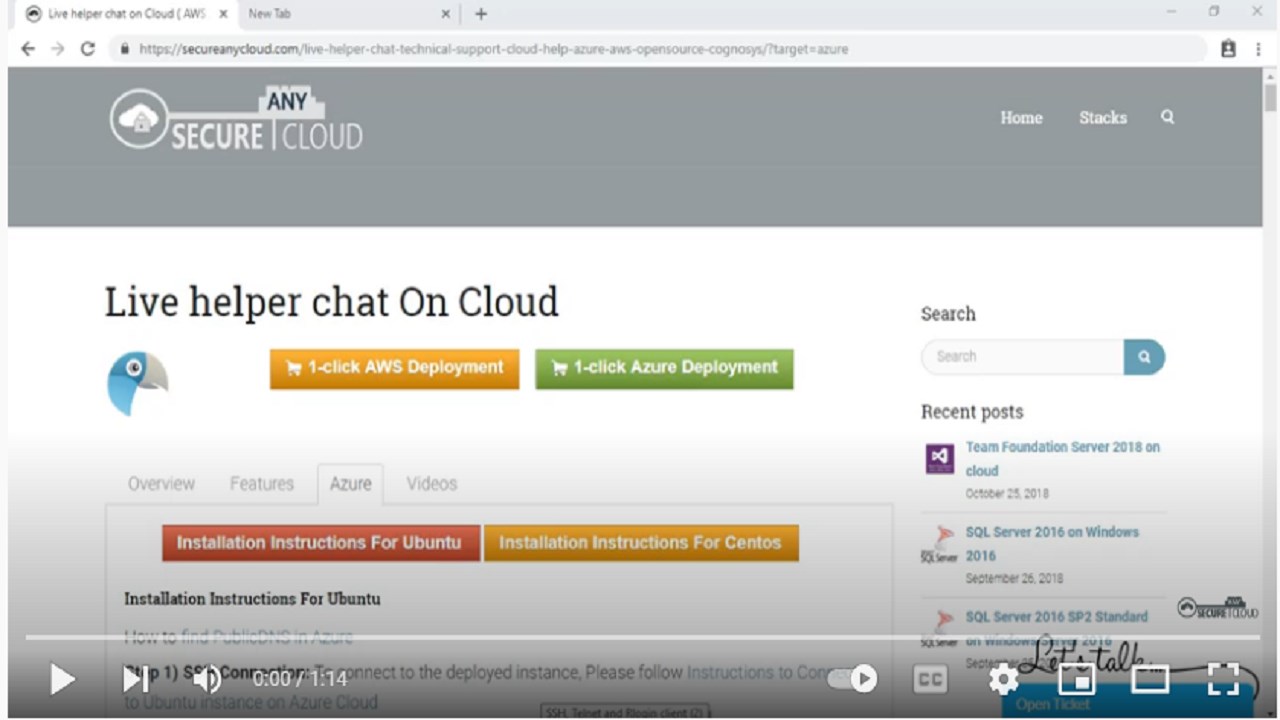Click the Secure Any Cloud logo
This screenshot has width=1280, height=720.
(236, 119)
